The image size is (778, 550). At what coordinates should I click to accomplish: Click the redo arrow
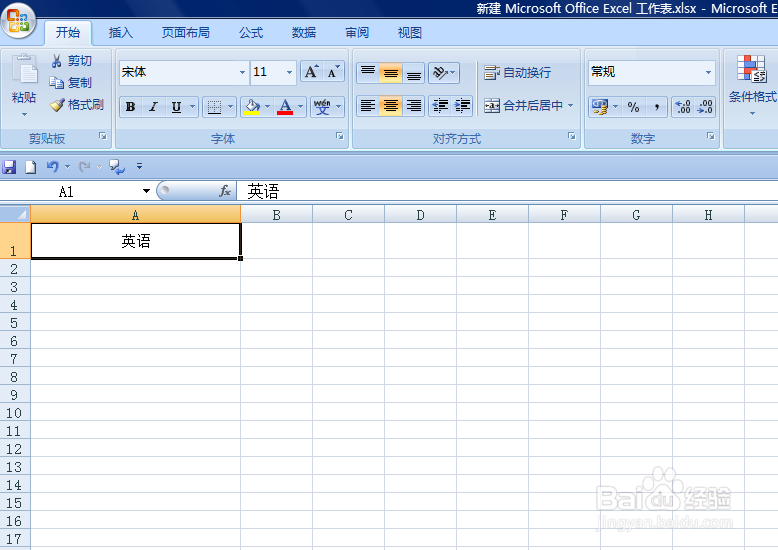85,167
